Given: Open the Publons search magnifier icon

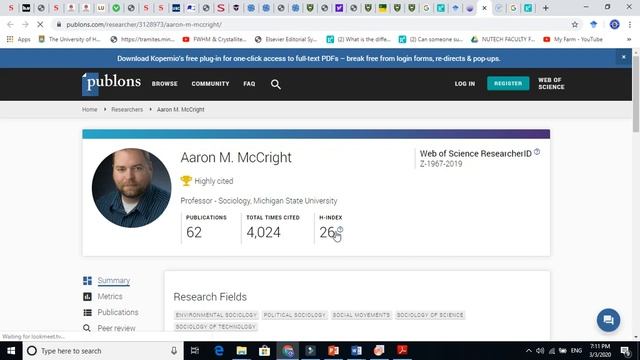Looking at the screenshot, I should tap(276, 84).
